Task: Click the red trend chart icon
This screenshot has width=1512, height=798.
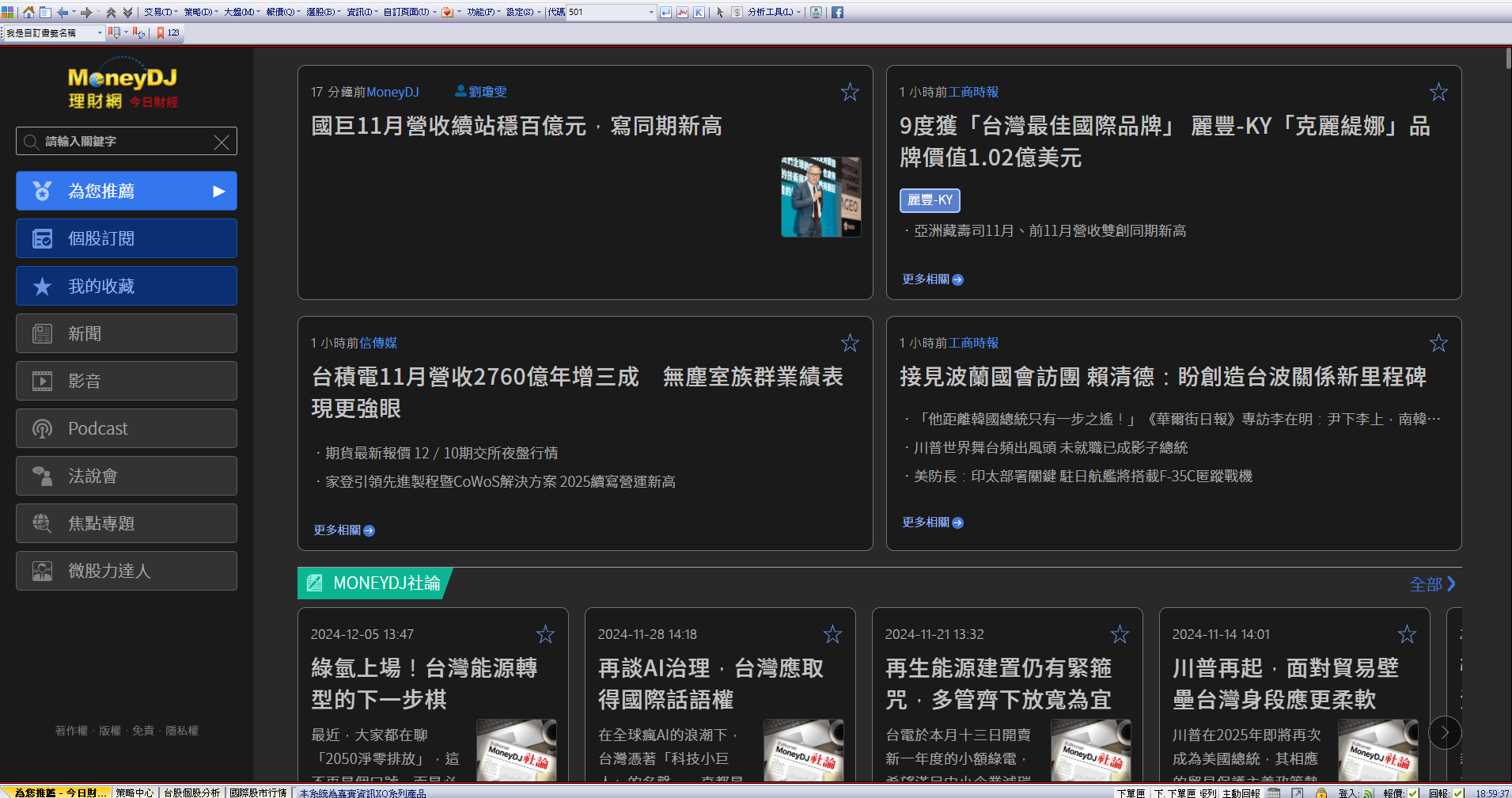Action: click(x=682, y=12)
